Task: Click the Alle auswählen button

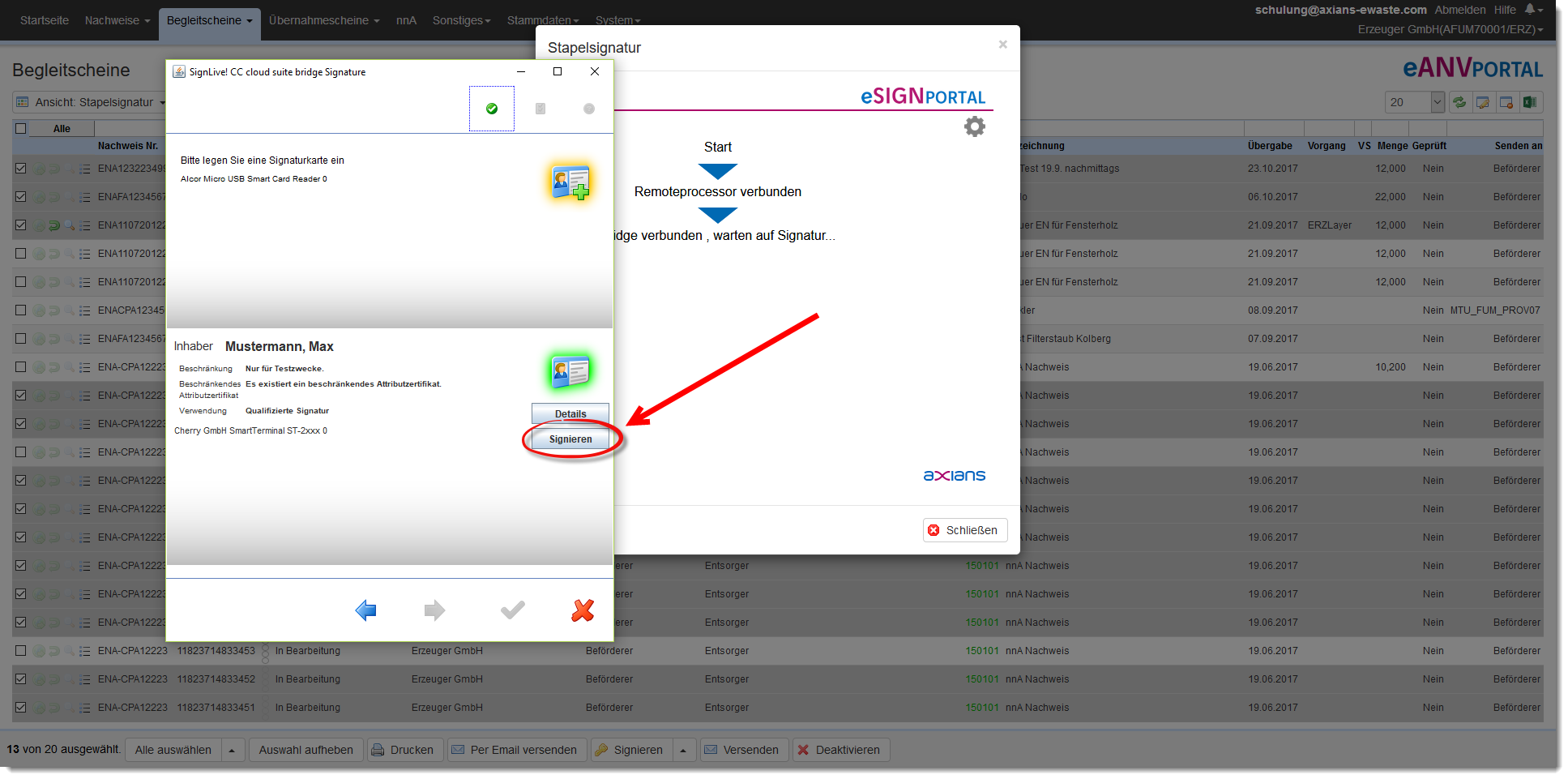Action: [x=173, y=750]
